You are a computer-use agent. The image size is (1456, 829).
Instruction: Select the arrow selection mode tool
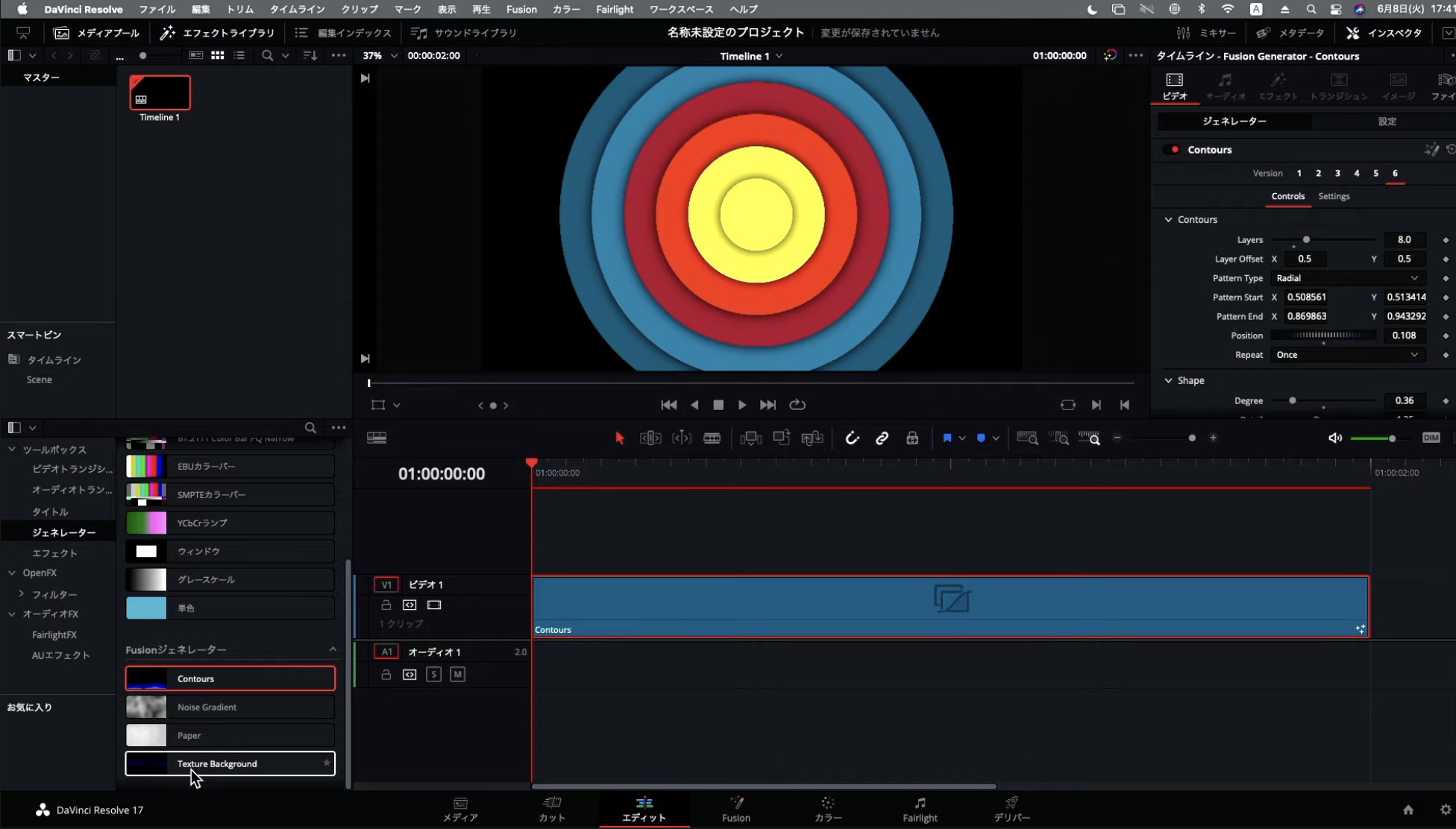(x=619, y=438)
